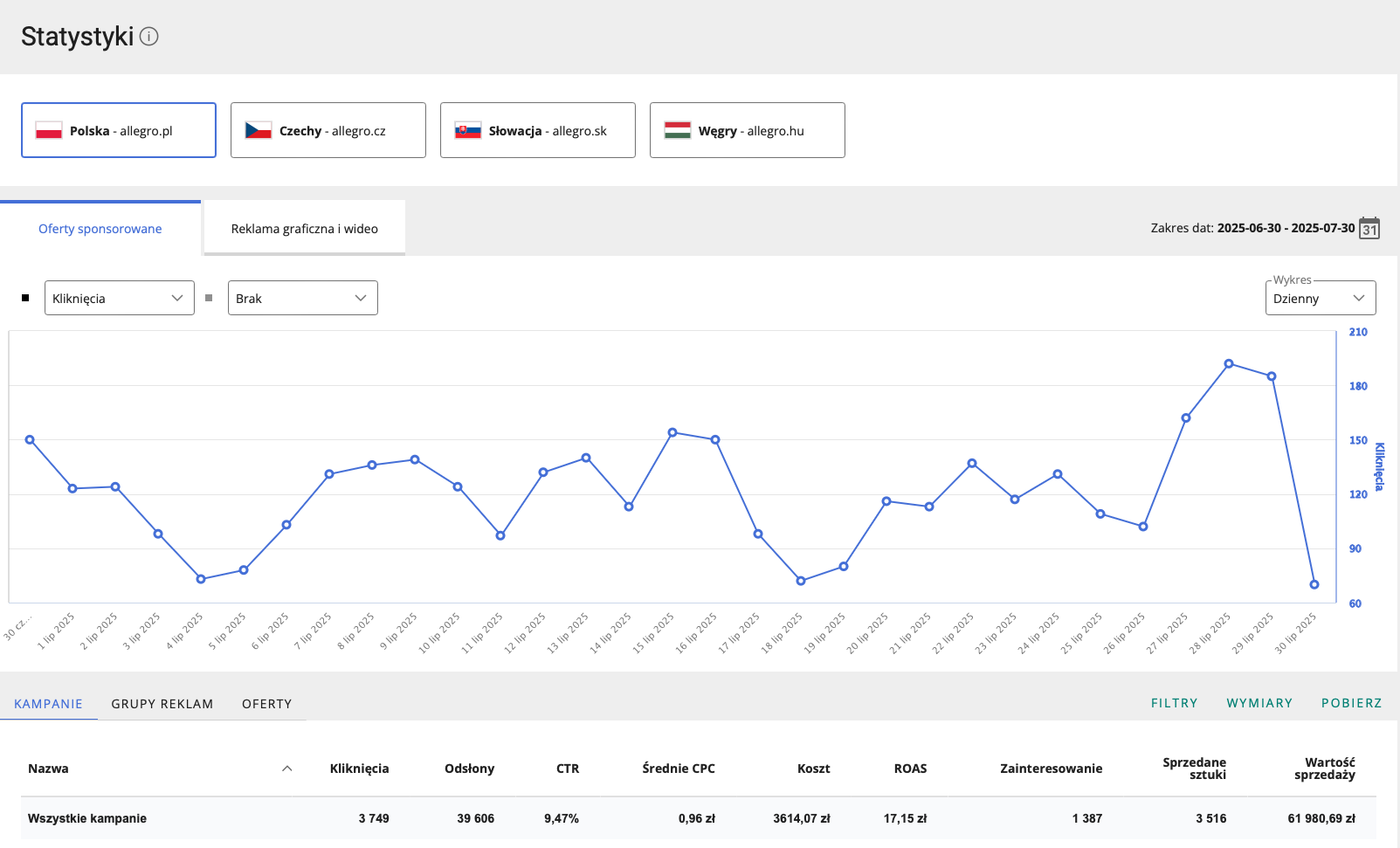Viewport: 1400px width, 848px height.
Task: Open the WYMIARY options
Action: 1259,703
